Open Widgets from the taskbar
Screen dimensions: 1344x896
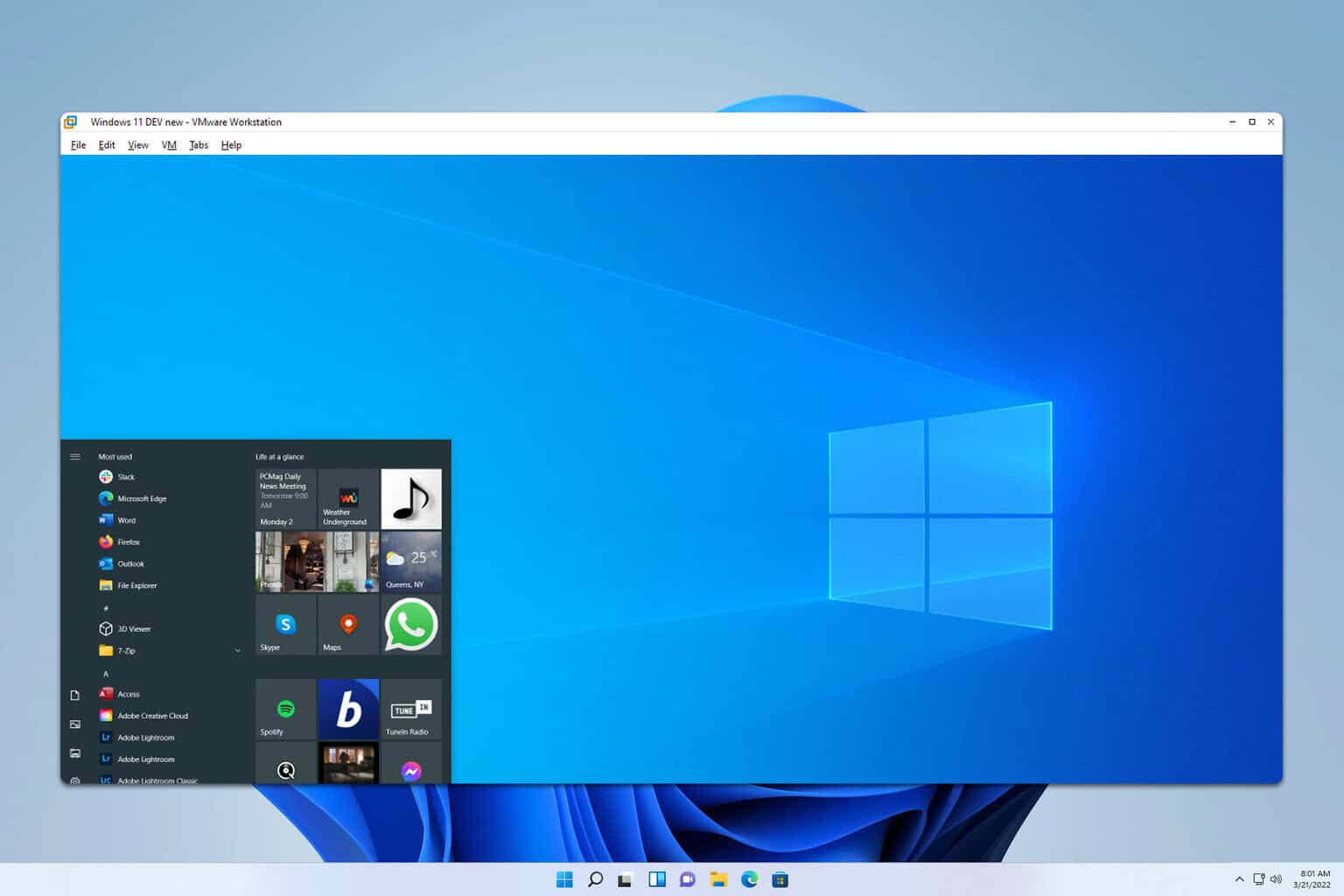tap(657, 879)
